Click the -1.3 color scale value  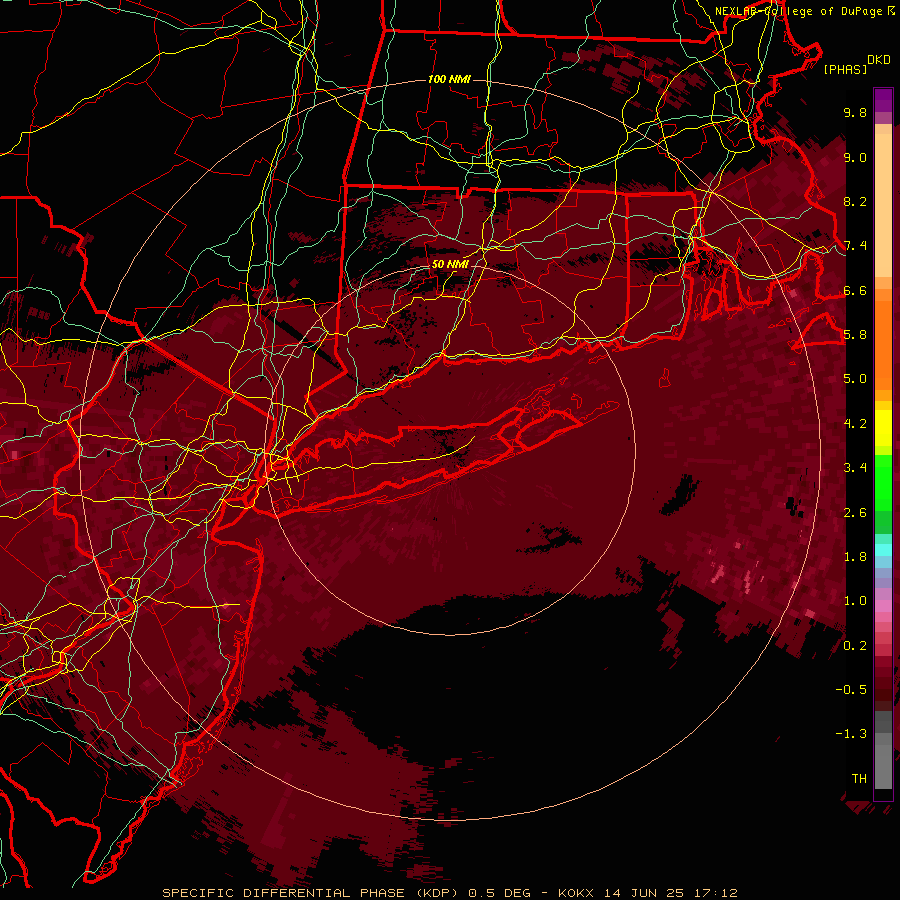click(851, 734)
